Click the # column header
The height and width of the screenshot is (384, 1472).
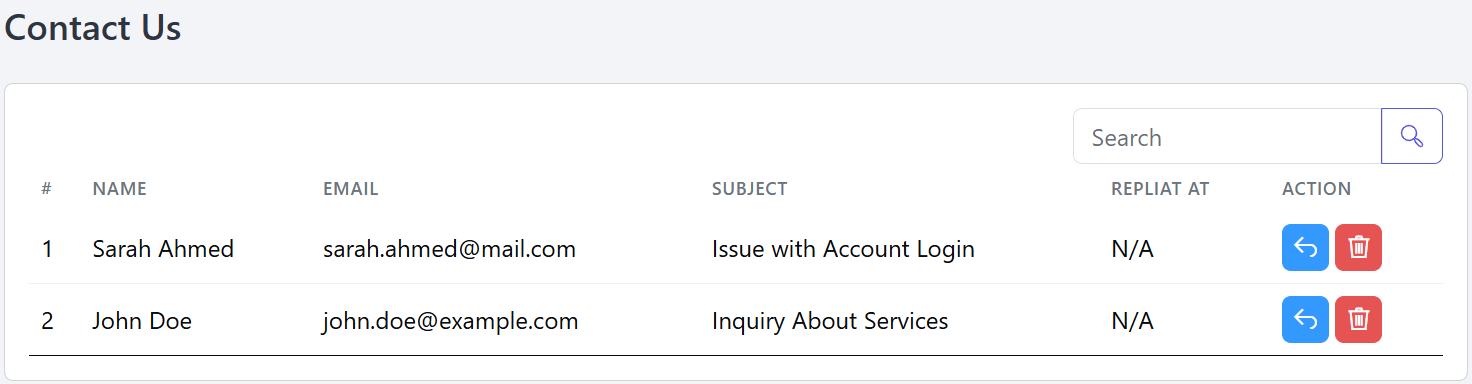[47, 189]
